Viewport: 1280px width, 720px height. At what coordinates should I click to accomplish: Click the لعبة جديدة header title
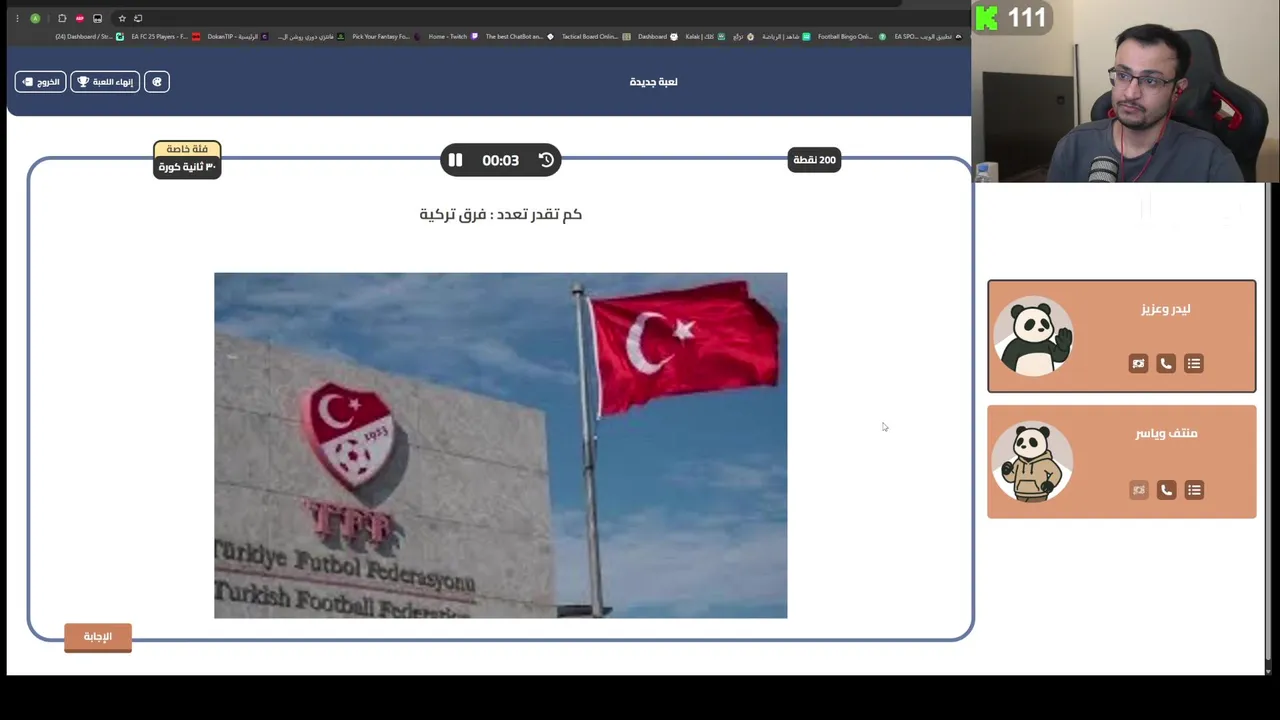pos(653,82)
